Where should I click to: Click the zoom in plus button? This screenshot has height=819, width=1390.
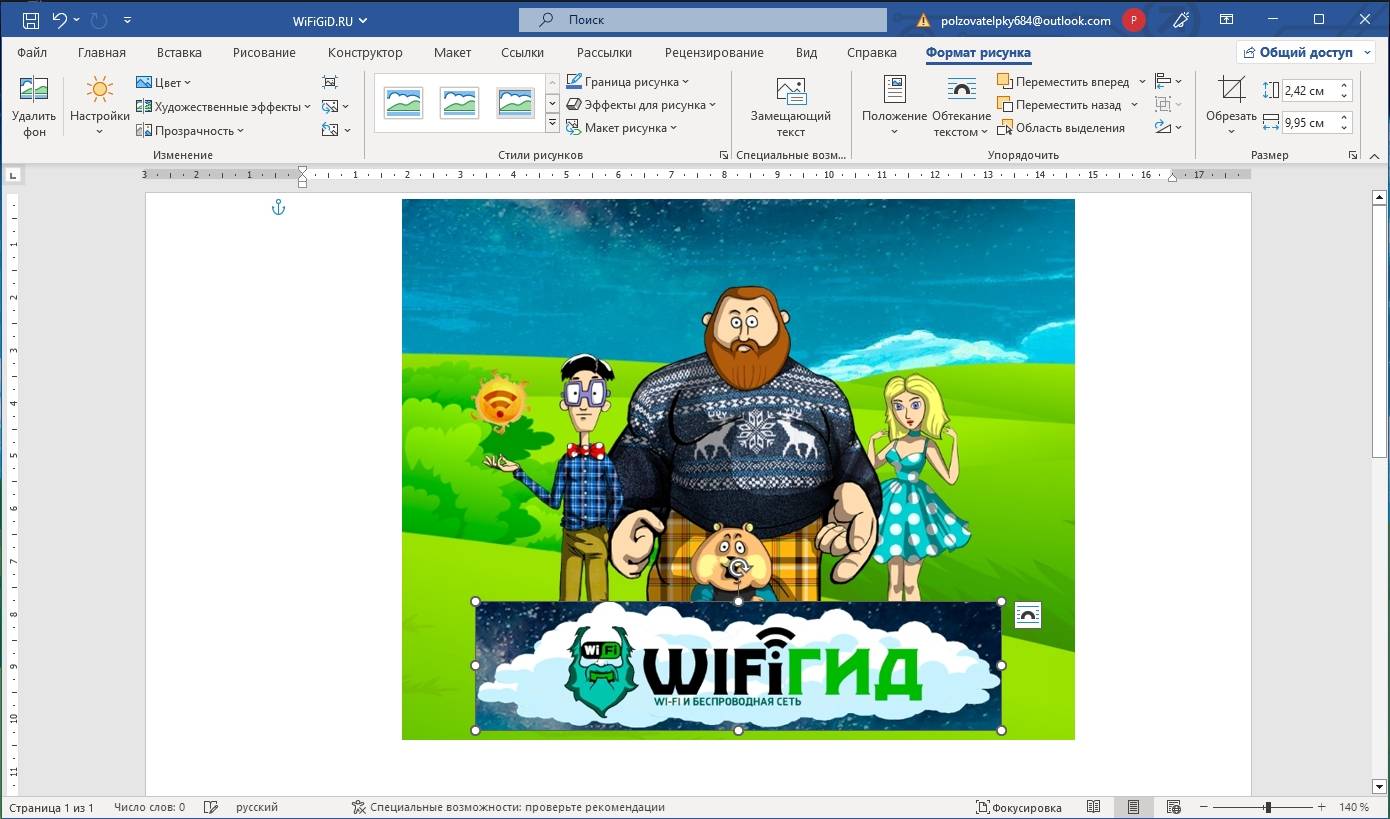pyautogui.click(x=1321, y=807)
